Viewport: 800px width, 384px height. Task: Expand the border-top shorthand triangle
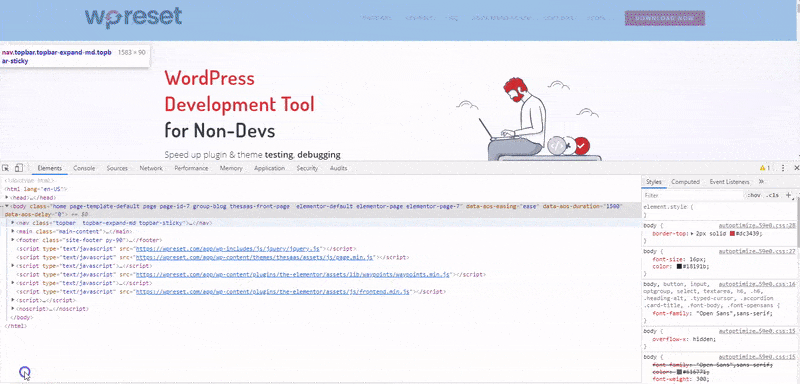(x=692, y=233)
